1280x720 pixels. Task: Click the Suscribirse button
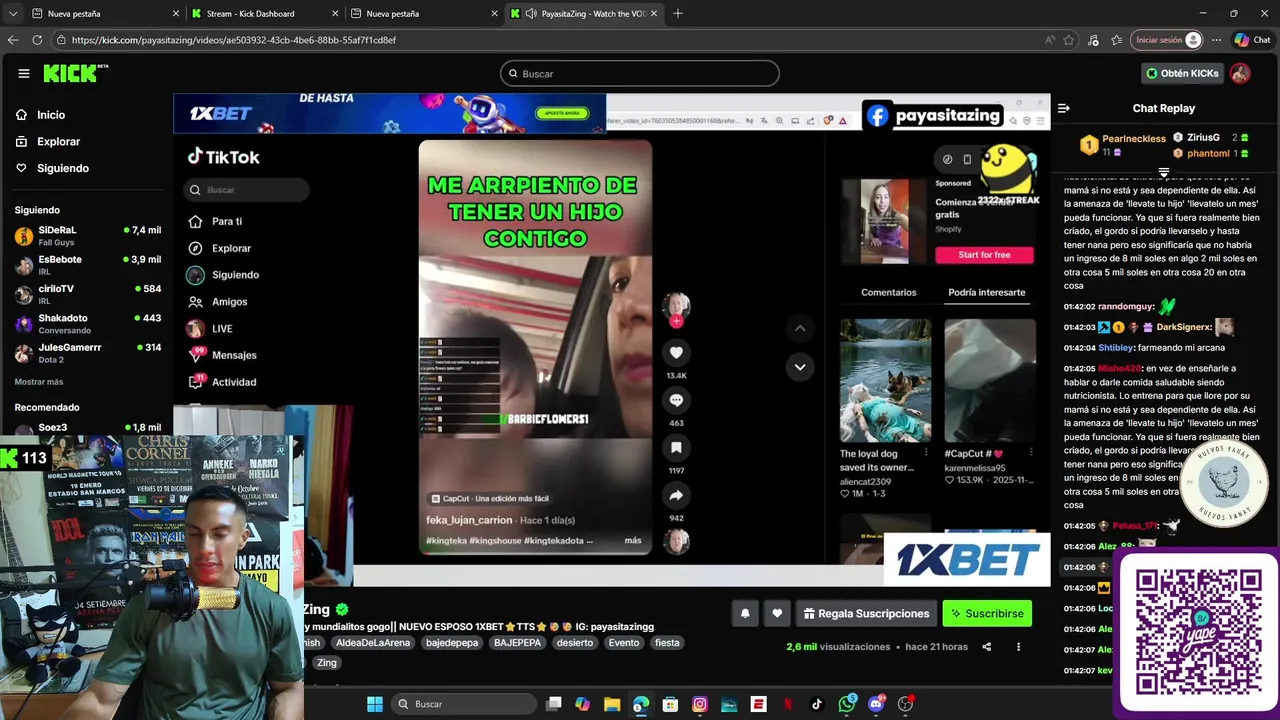click(987, 613)
